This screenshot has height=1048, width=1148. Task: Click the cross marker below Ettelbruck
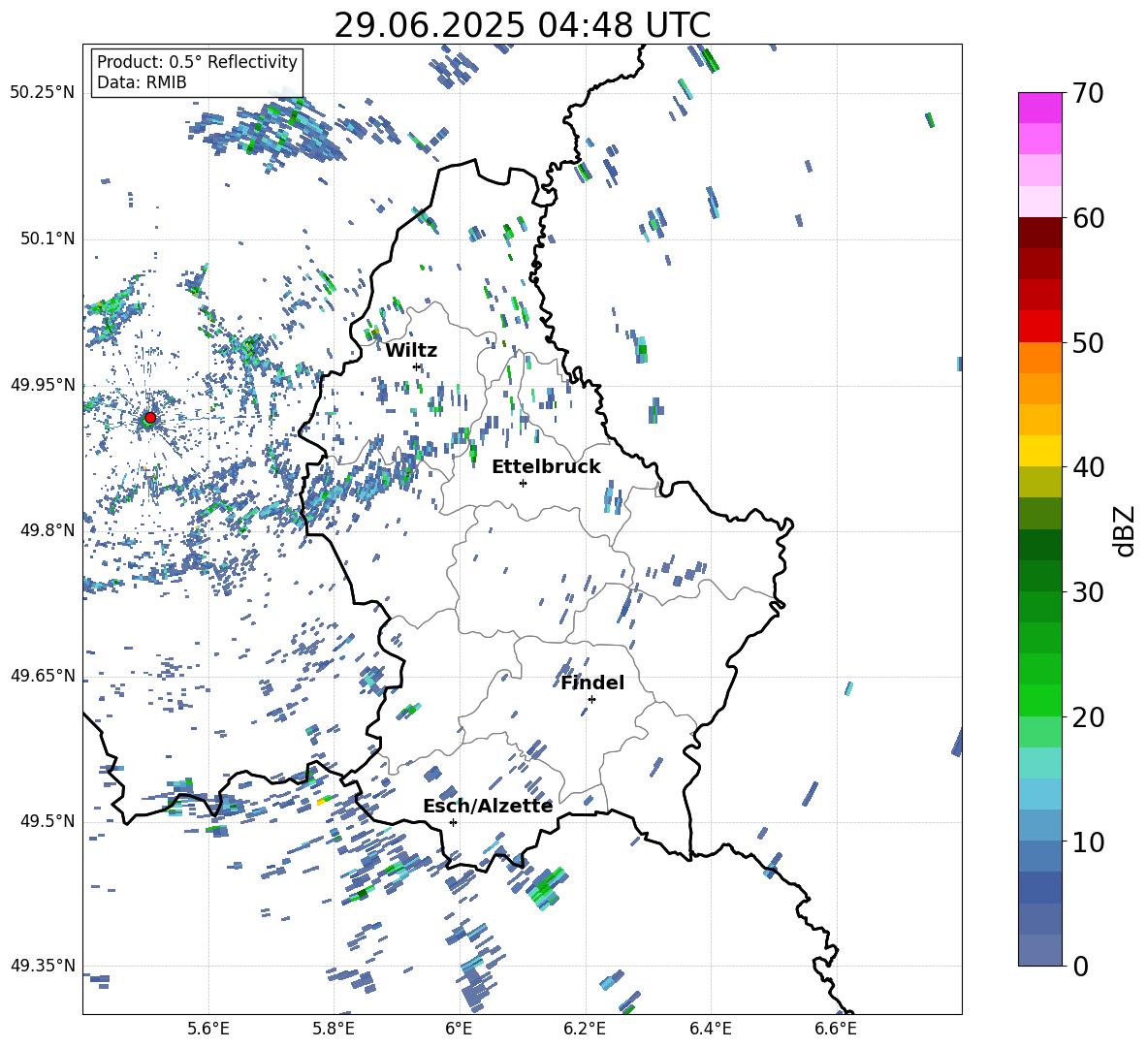[x=523, y=483]
